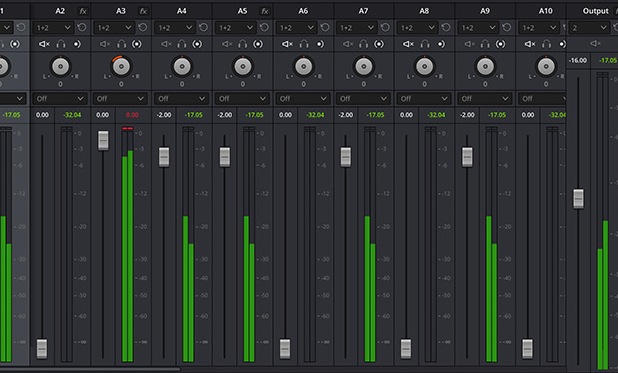
Task: Open the Off automation dropdown on track A7
Action: (363, 99)
